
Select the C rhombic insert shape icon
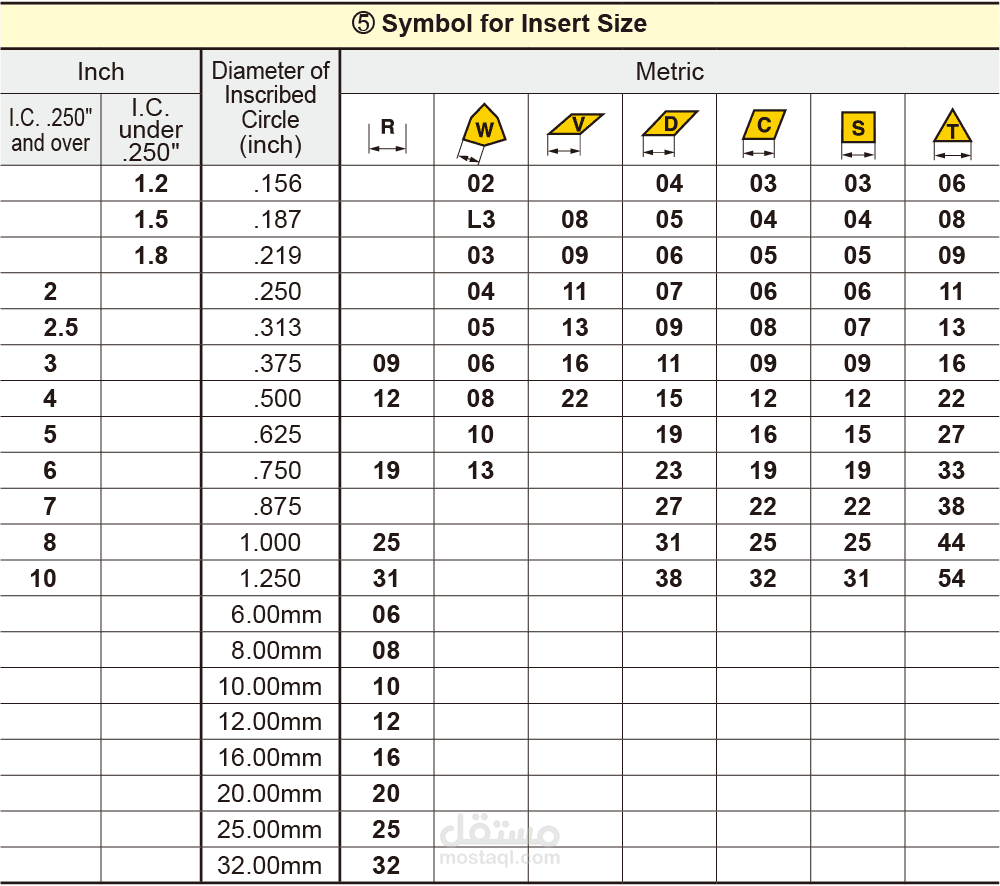point(763,133)
